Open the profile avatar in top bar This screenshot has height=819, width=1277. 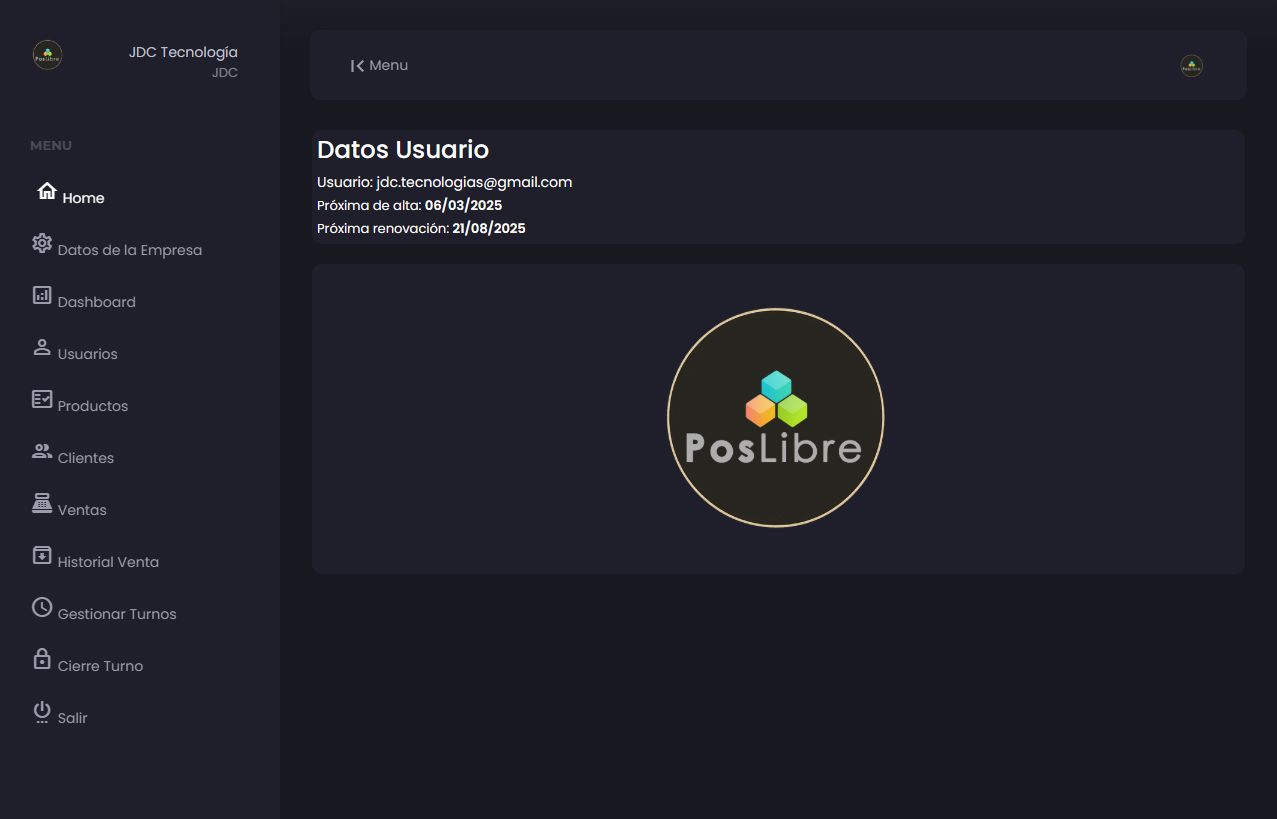1191,66
